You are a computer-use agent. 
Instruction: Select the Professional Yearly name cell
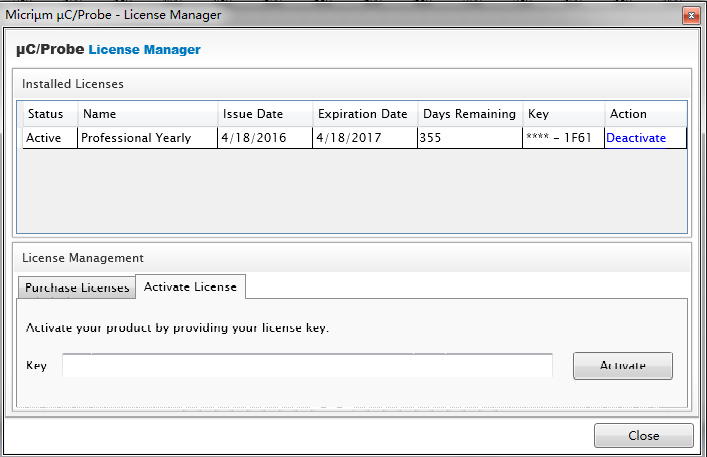[147, 137]
